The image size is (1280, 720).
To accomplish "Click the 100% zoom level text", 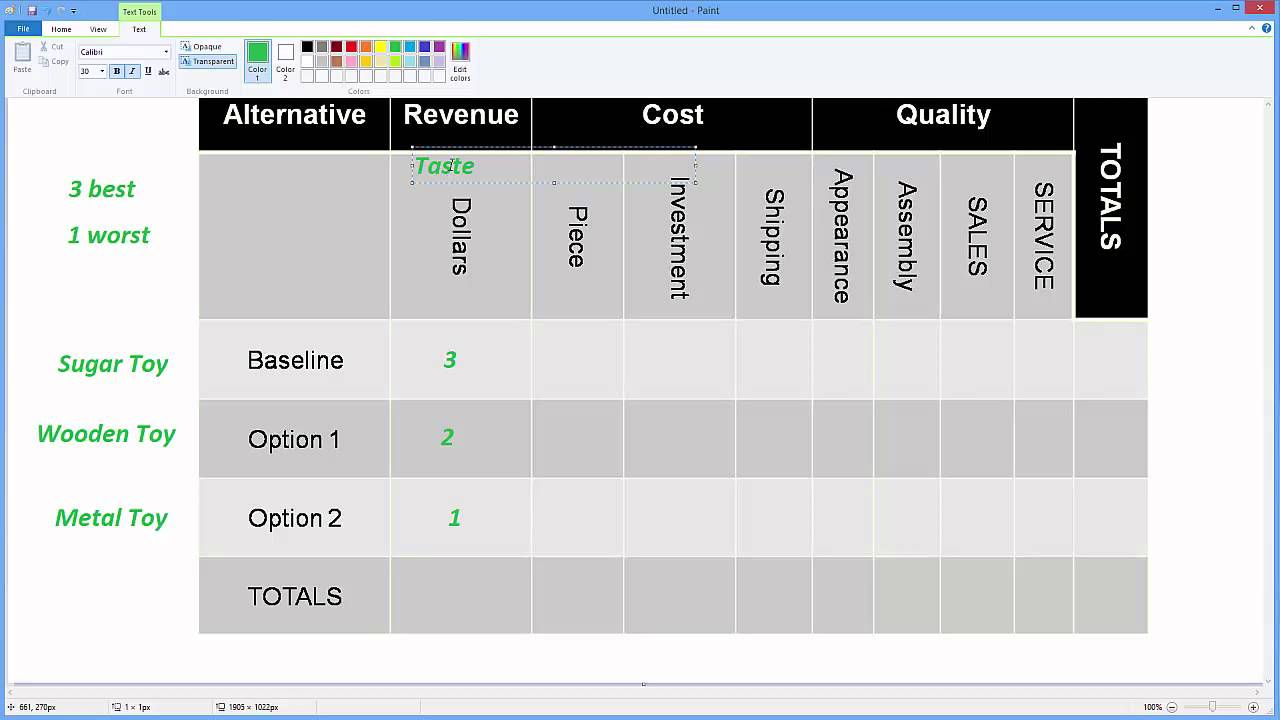I will tap(1152, 707).
